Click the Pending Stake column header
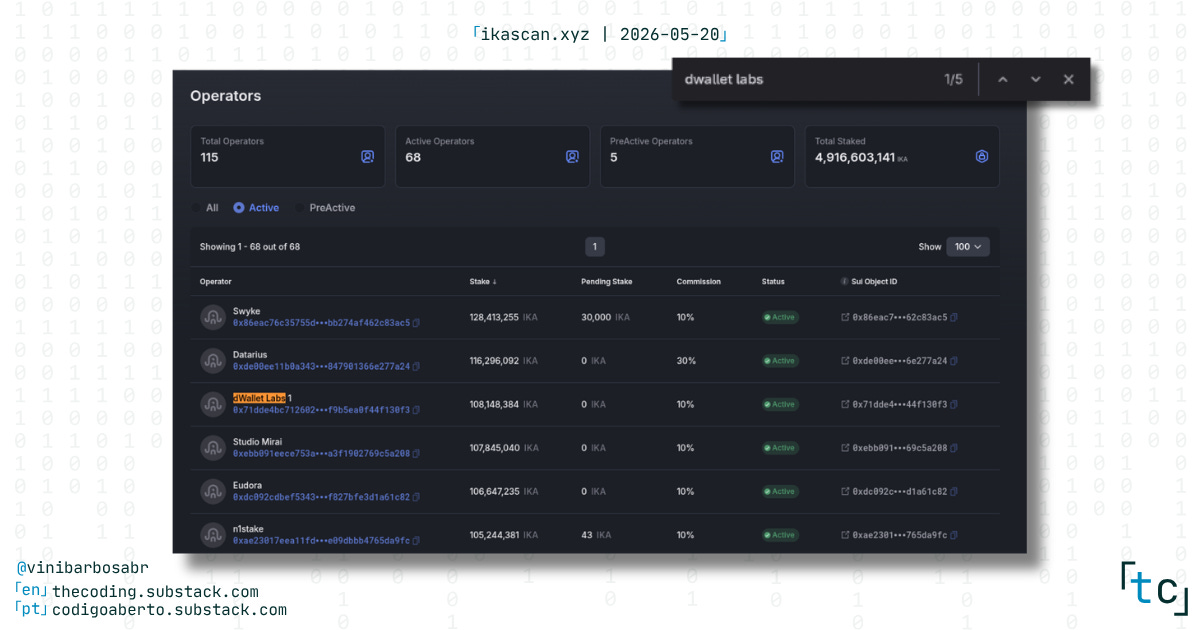The height and width of the screenshot is (630, 1200). [606, 282]
